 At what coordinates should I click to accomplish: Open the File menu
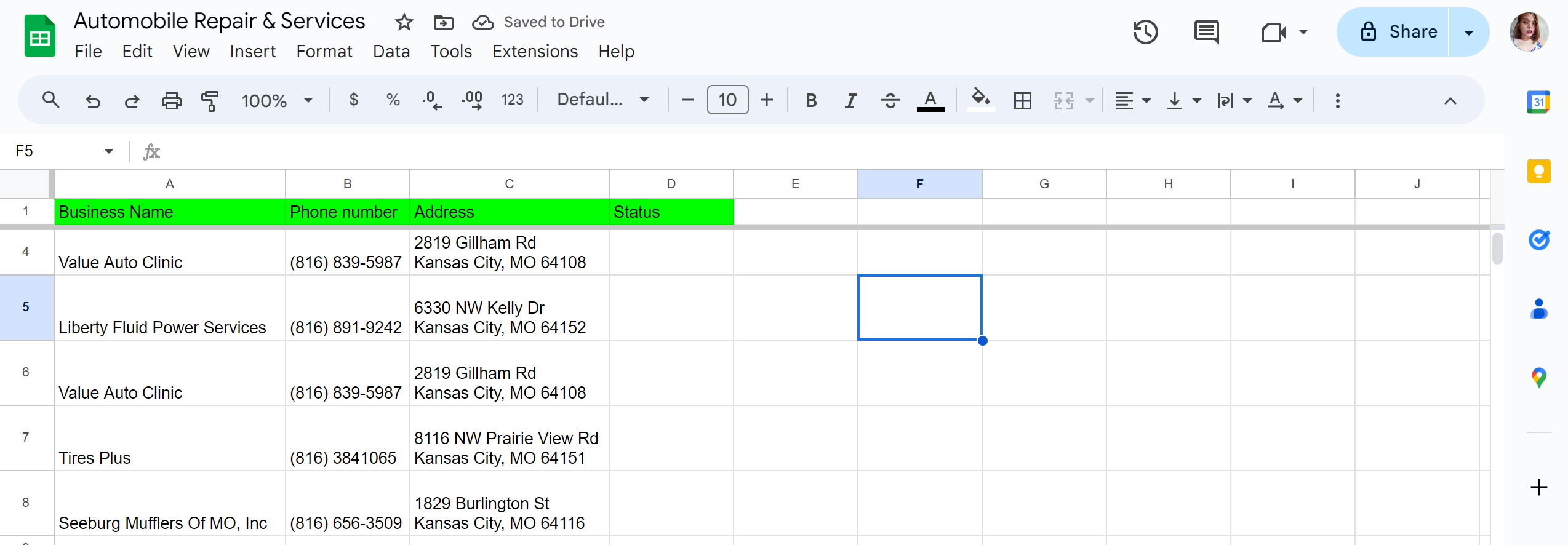point(88,52)
